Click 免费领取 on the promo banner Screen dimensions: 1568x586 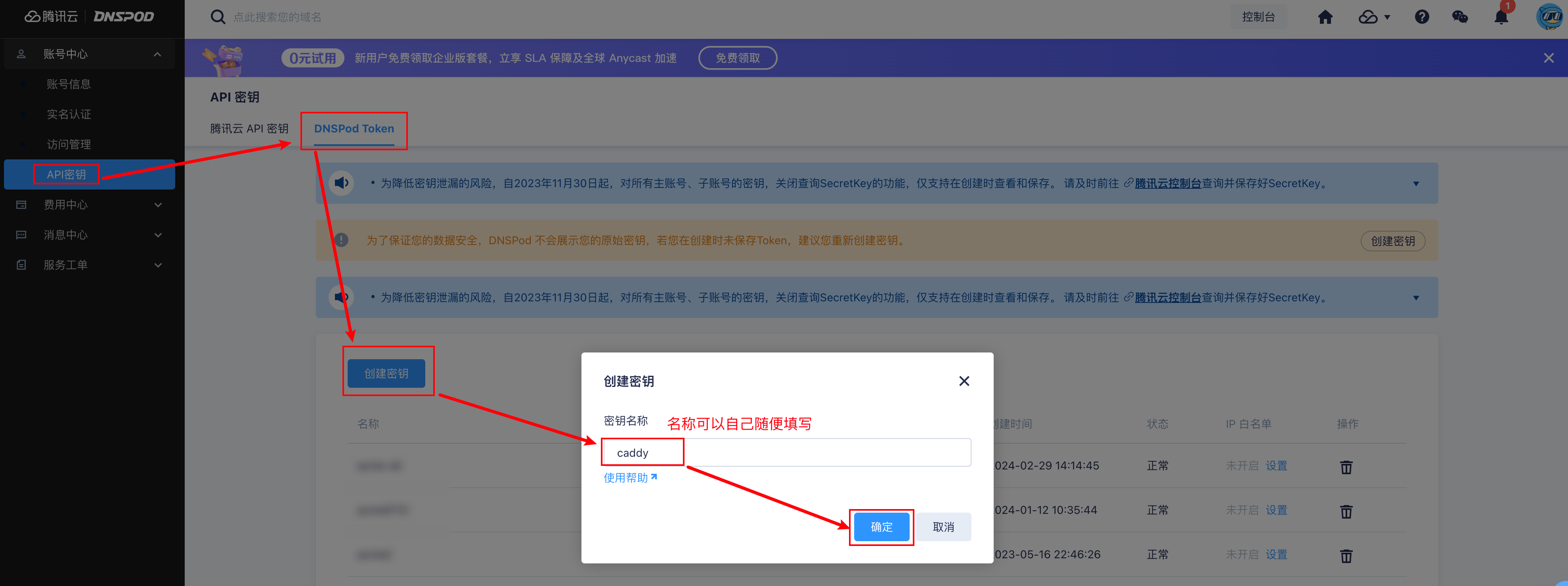point(737,58)
